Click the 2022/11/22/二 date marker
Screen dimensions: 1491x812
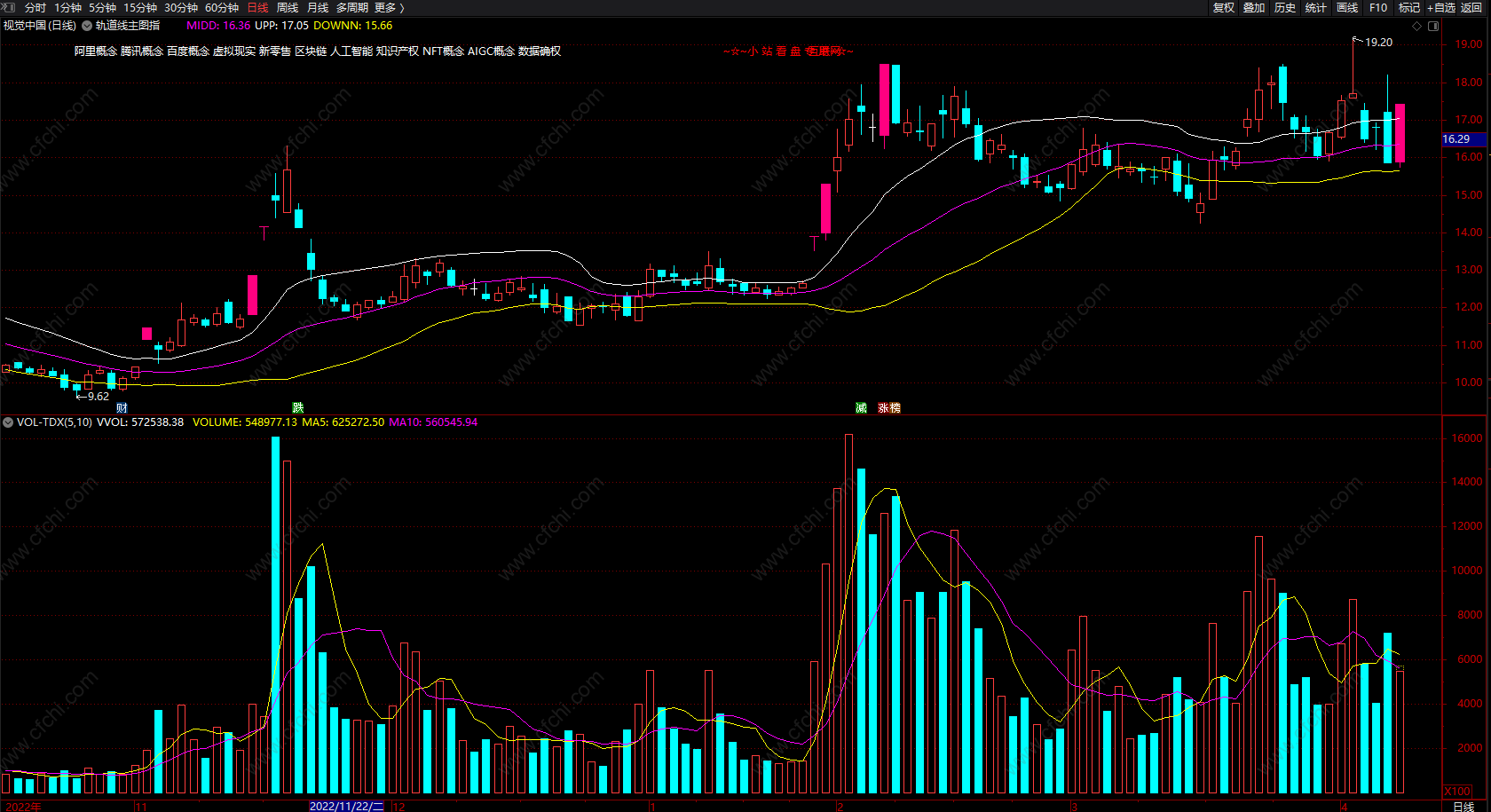(x=346, y=807)
